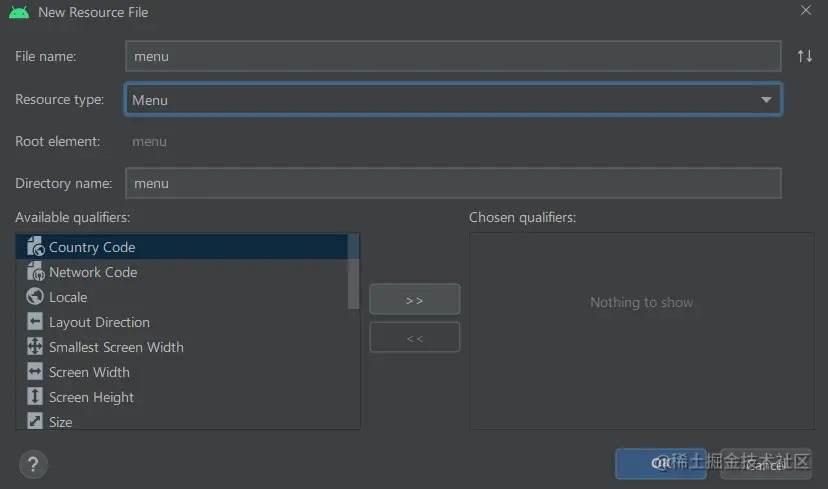Click the Directory name text field

tap(453, 183)
